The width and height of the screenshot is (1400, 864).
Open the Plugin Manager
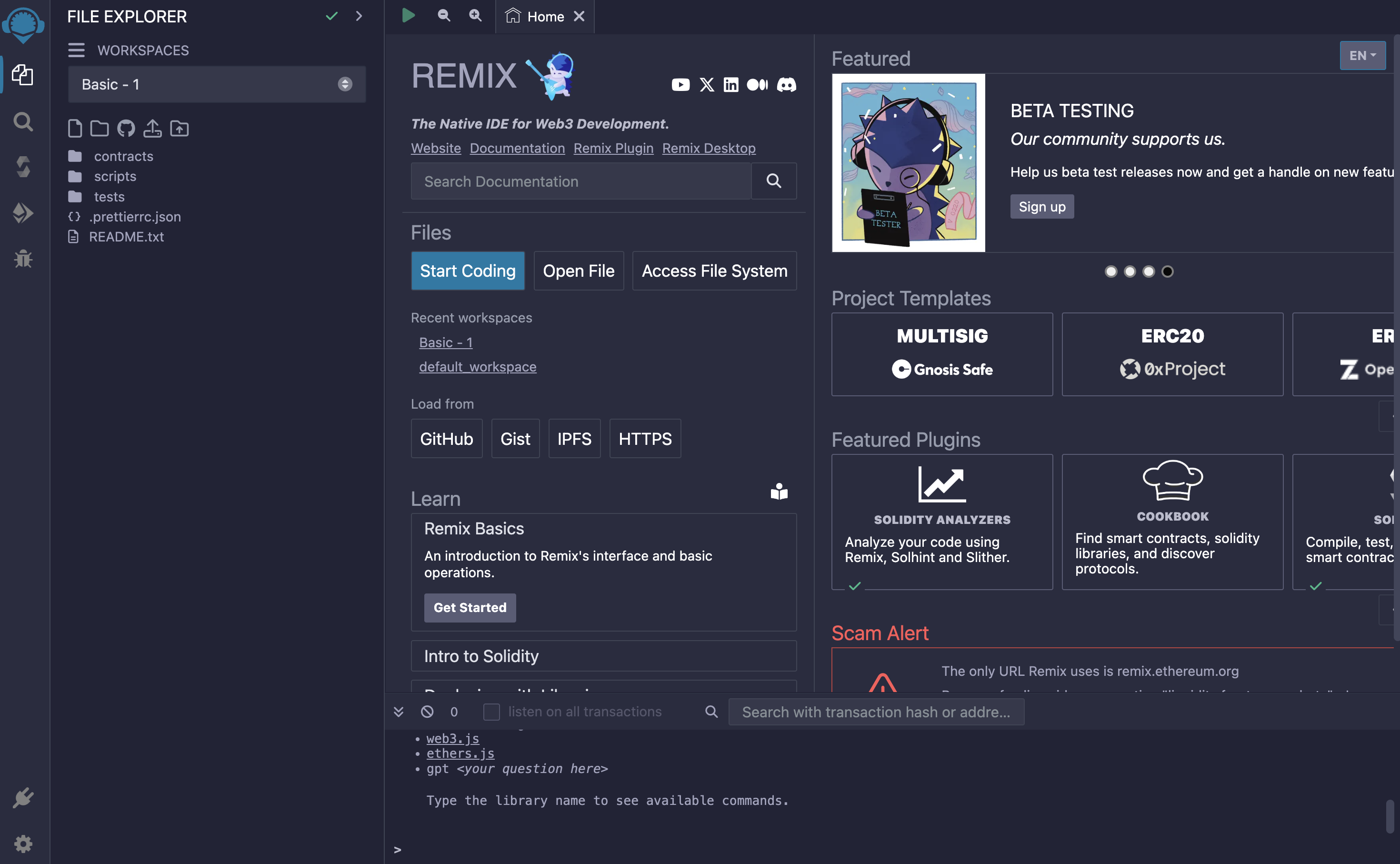pos(23,798)
